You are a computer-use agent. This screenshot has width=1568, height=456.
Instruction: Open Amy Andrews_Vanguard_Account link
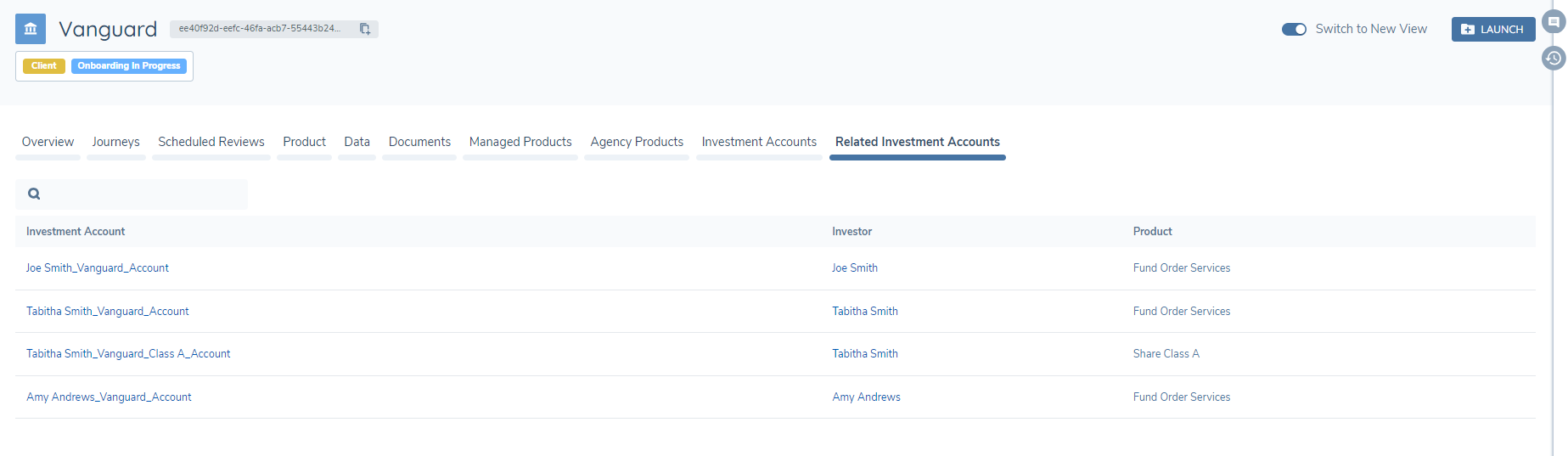pyautogui.click(x=109, y=397)
